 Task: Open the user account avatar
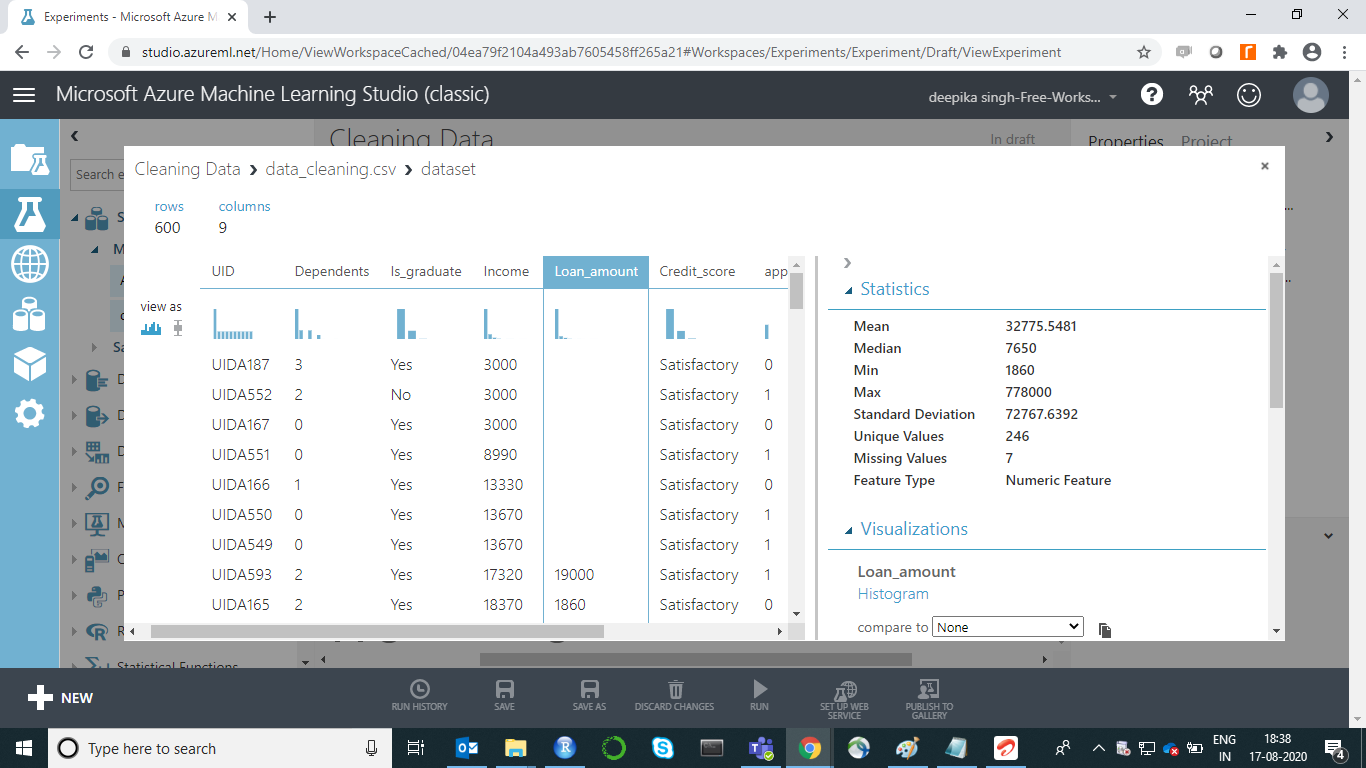(x=1310, y=95)
